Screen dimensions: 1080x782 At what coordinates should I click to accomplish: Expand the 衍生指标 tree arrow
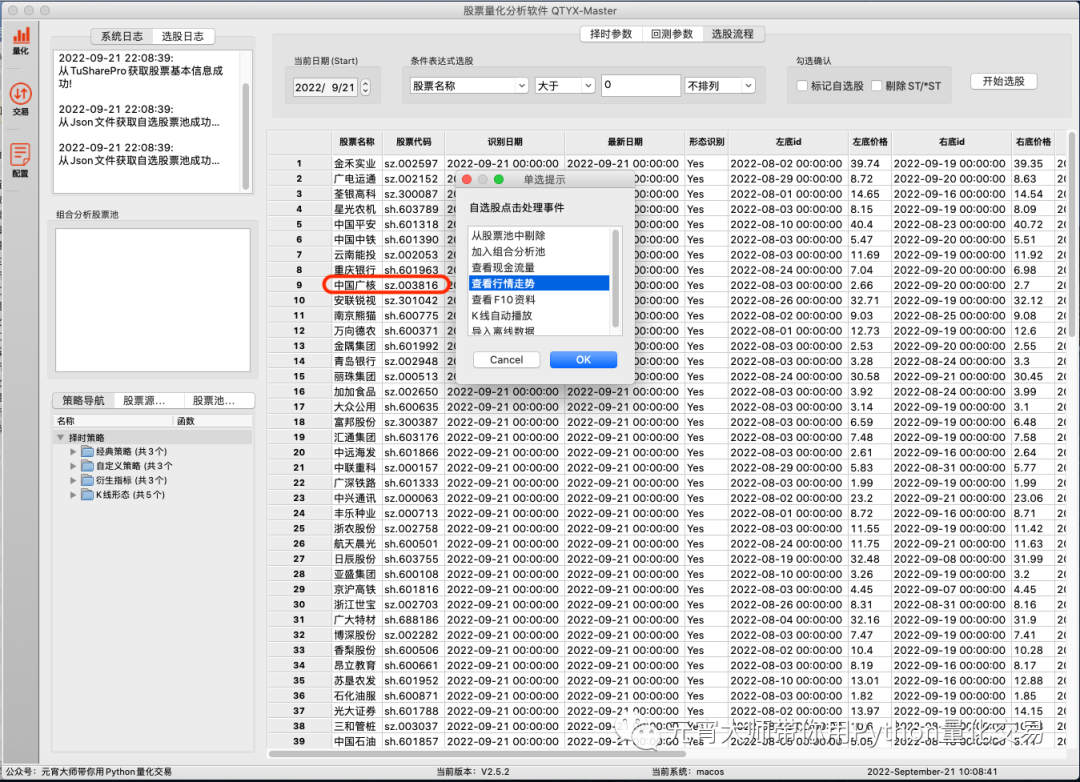pyautogui.click(x=73, y=480)
